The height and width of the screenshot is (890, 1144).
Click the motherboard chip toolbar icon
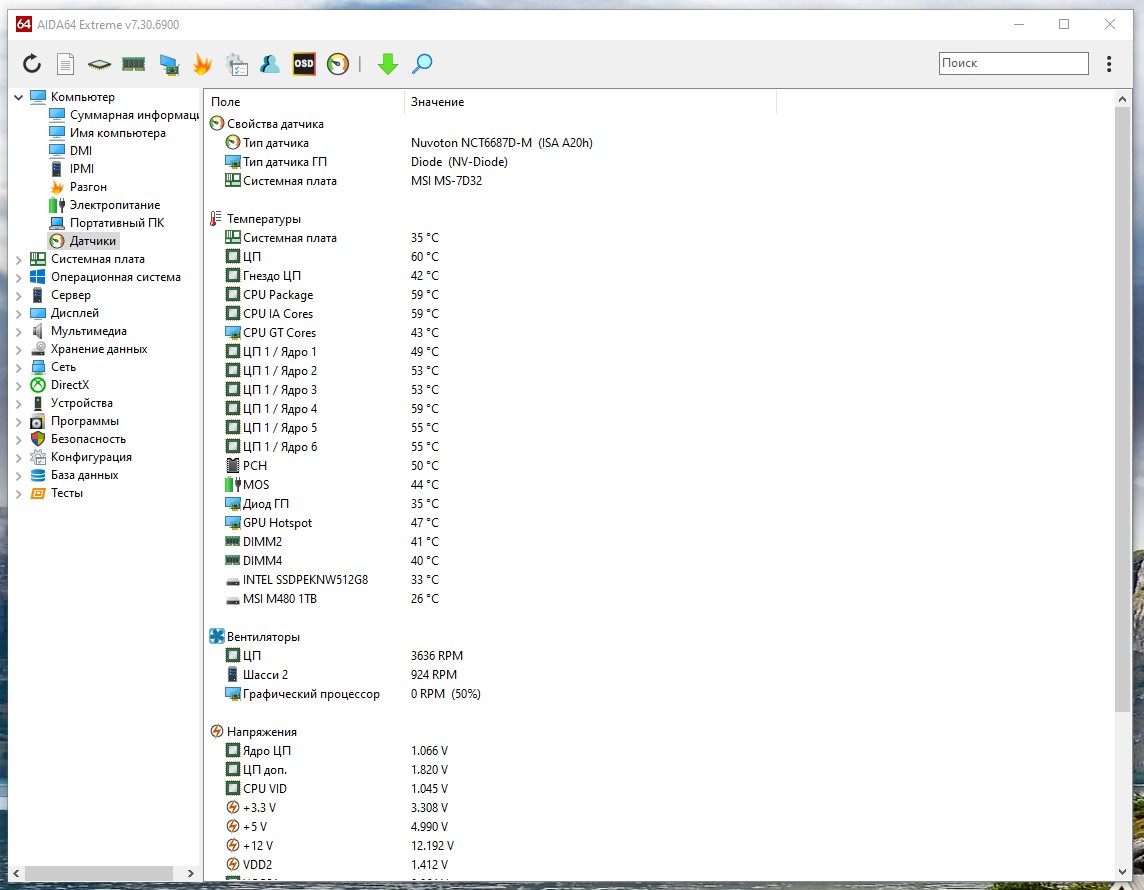click(99, 64)
